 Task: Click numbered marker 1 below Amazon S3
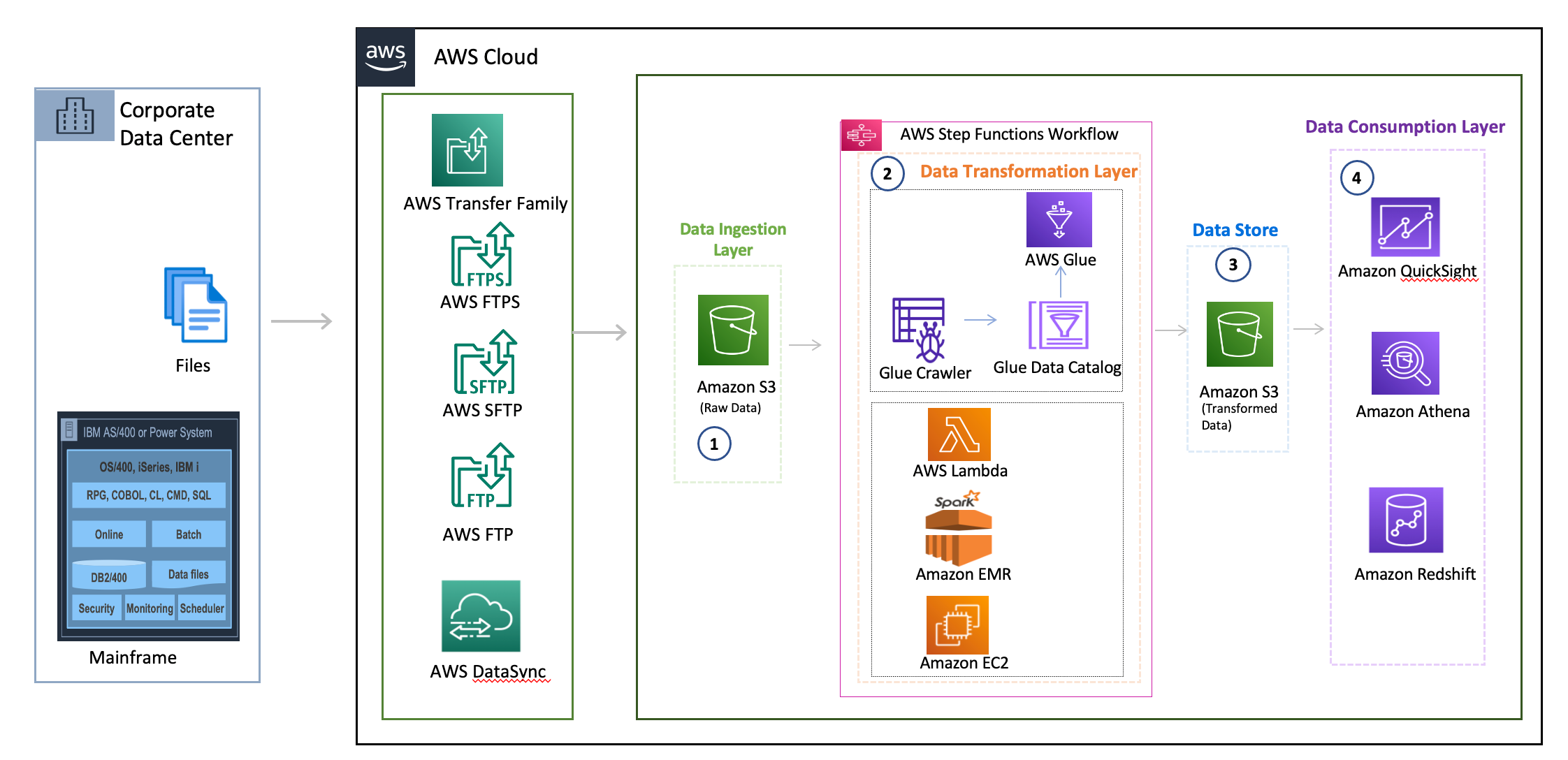713,444
